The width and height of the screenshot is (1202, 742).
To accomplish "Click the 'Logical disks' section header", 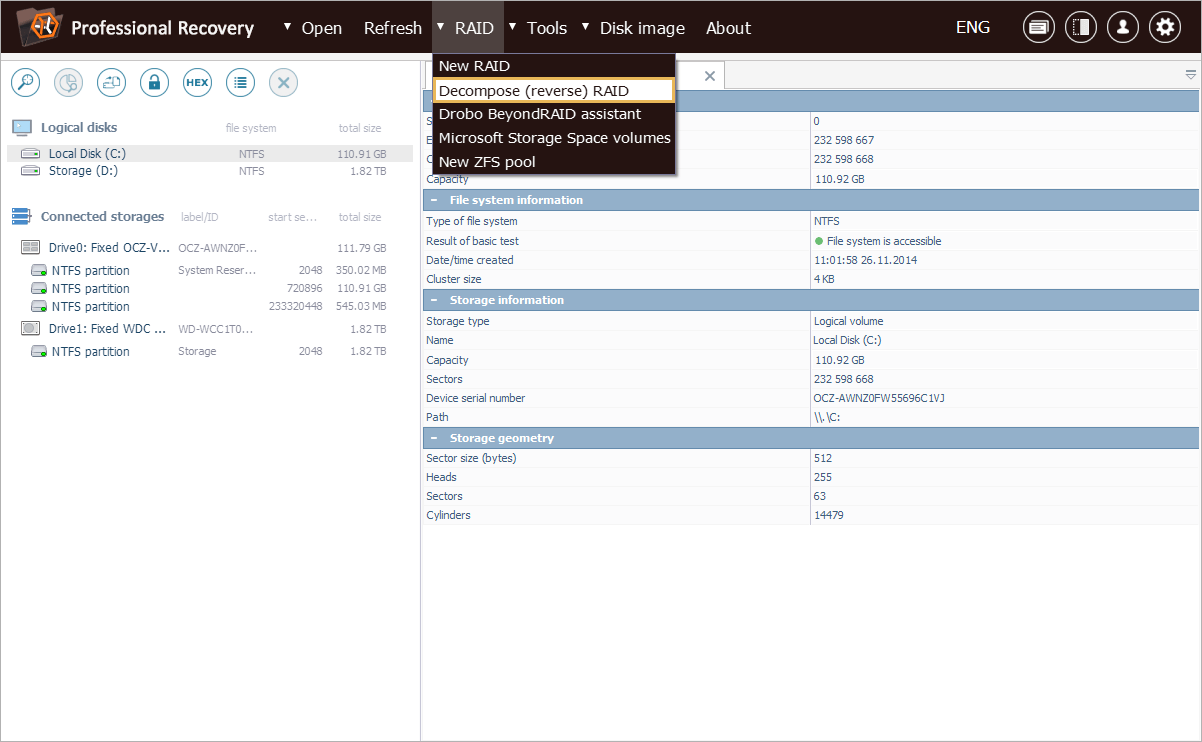I will click(x=79, y=127).
